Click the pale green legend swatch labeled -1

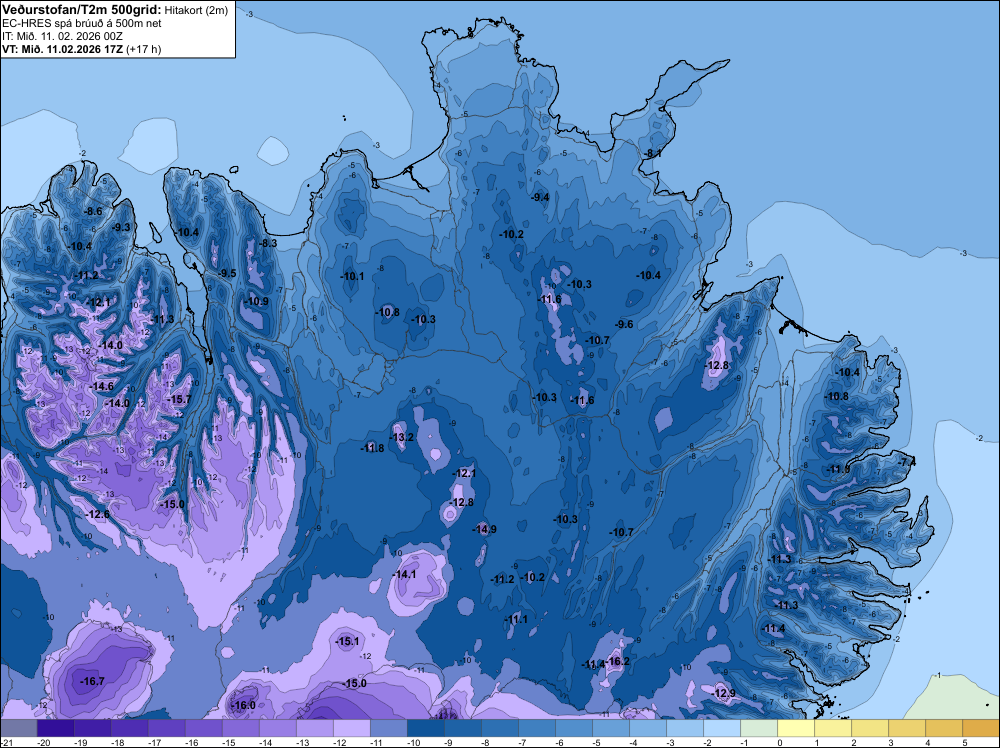758,728
